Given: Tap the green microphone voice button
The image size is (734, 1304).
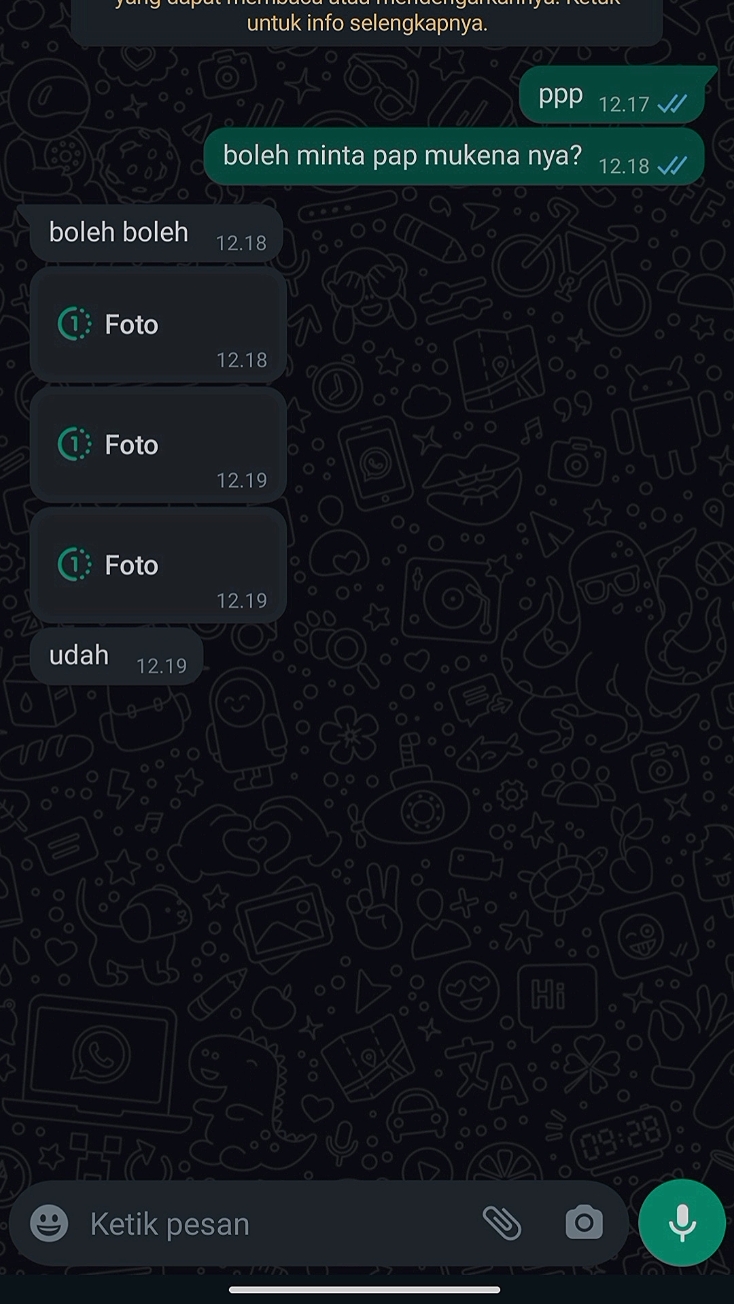Looking at the screenshot, I should coord(682,1222).
